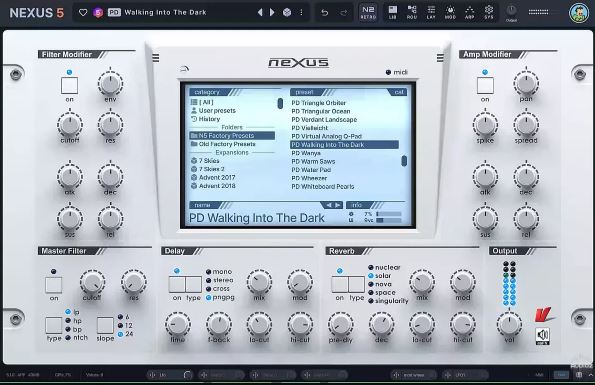Click the speaker icon in Output
This screenshot has height=385, width=595.
[543, 336]
